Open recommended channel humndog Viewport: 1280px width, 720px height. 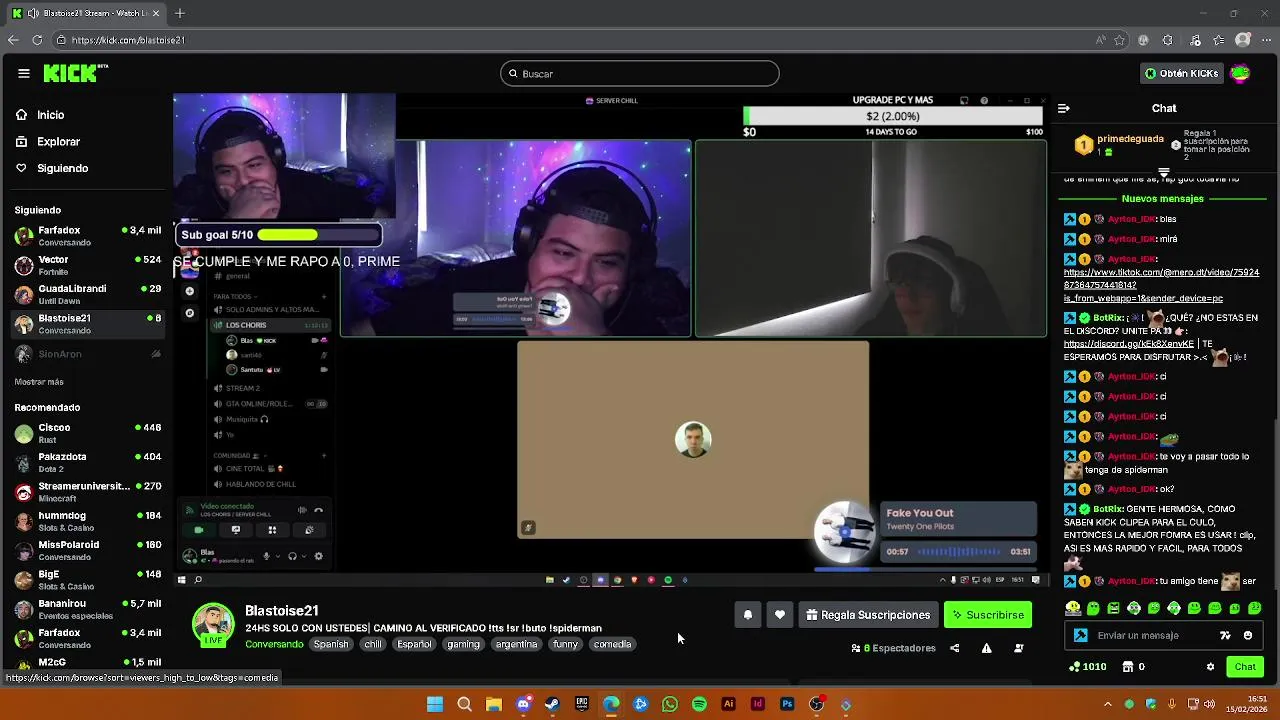pos(88,521)
